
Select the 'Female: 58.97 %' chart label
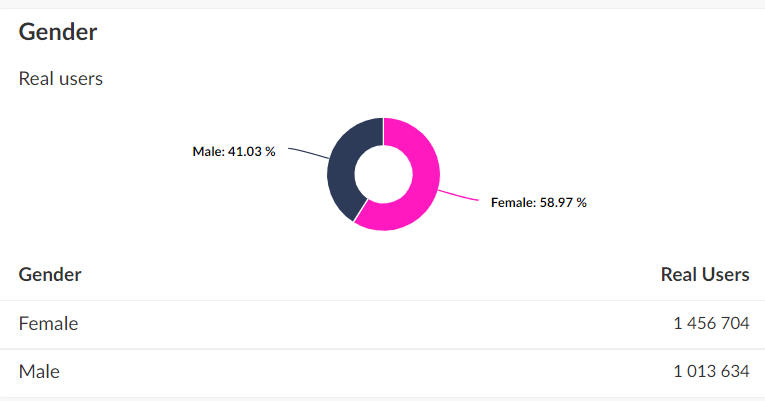pyautogui.click(x=538, y=202)
